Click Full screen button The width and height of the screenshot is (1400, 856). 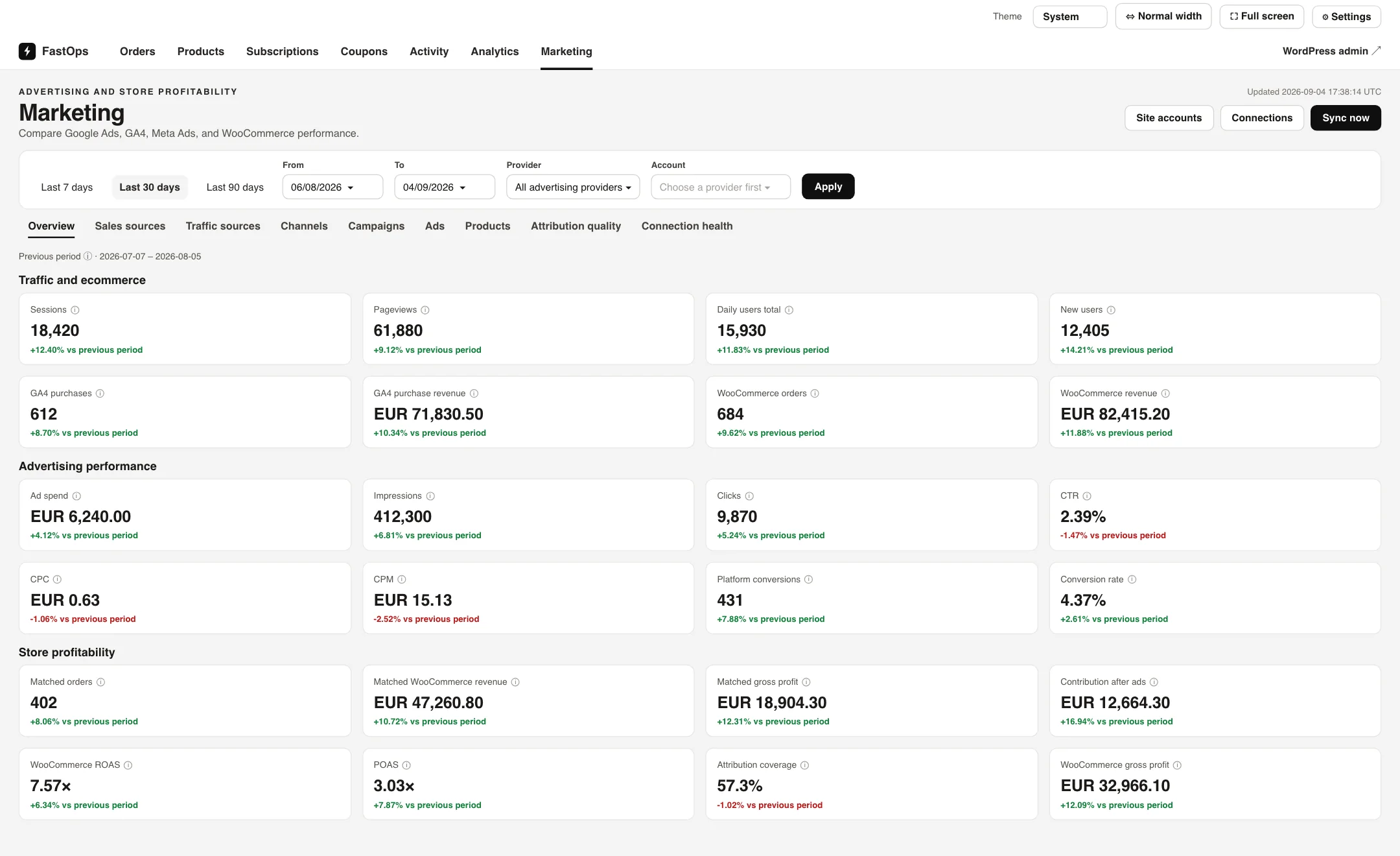coord(1262,16)
